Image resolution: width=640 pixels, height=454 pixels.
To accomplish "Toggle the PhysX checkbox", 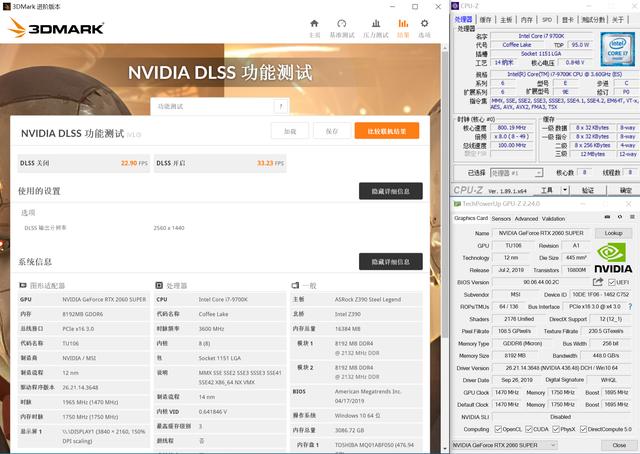I will (x=556, y=429).
